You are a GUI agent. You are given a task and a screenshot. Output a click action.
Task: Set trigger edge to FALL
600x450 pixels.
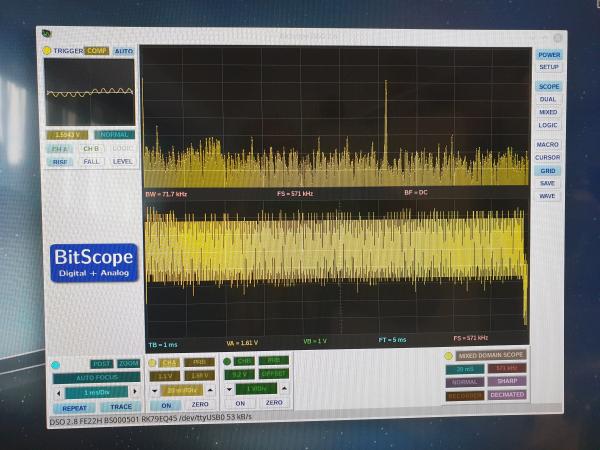tap(91, 161)
